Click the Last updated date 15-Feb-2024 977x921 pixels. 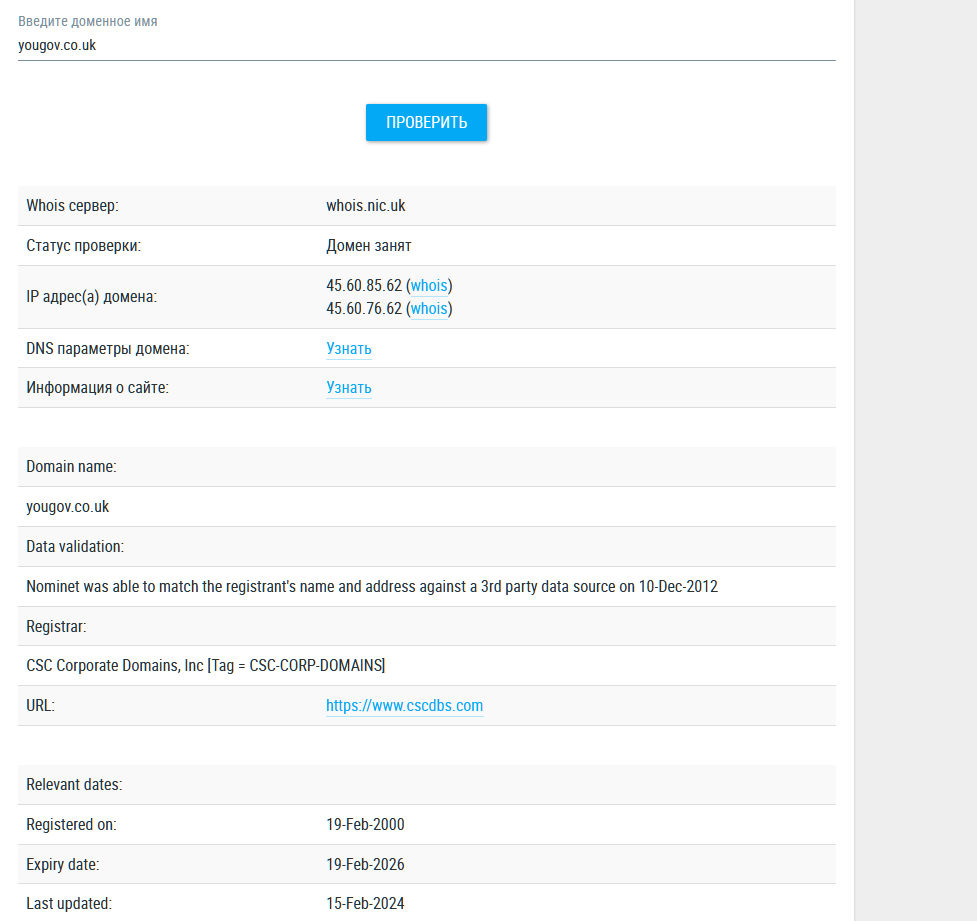tap(365, 904)
